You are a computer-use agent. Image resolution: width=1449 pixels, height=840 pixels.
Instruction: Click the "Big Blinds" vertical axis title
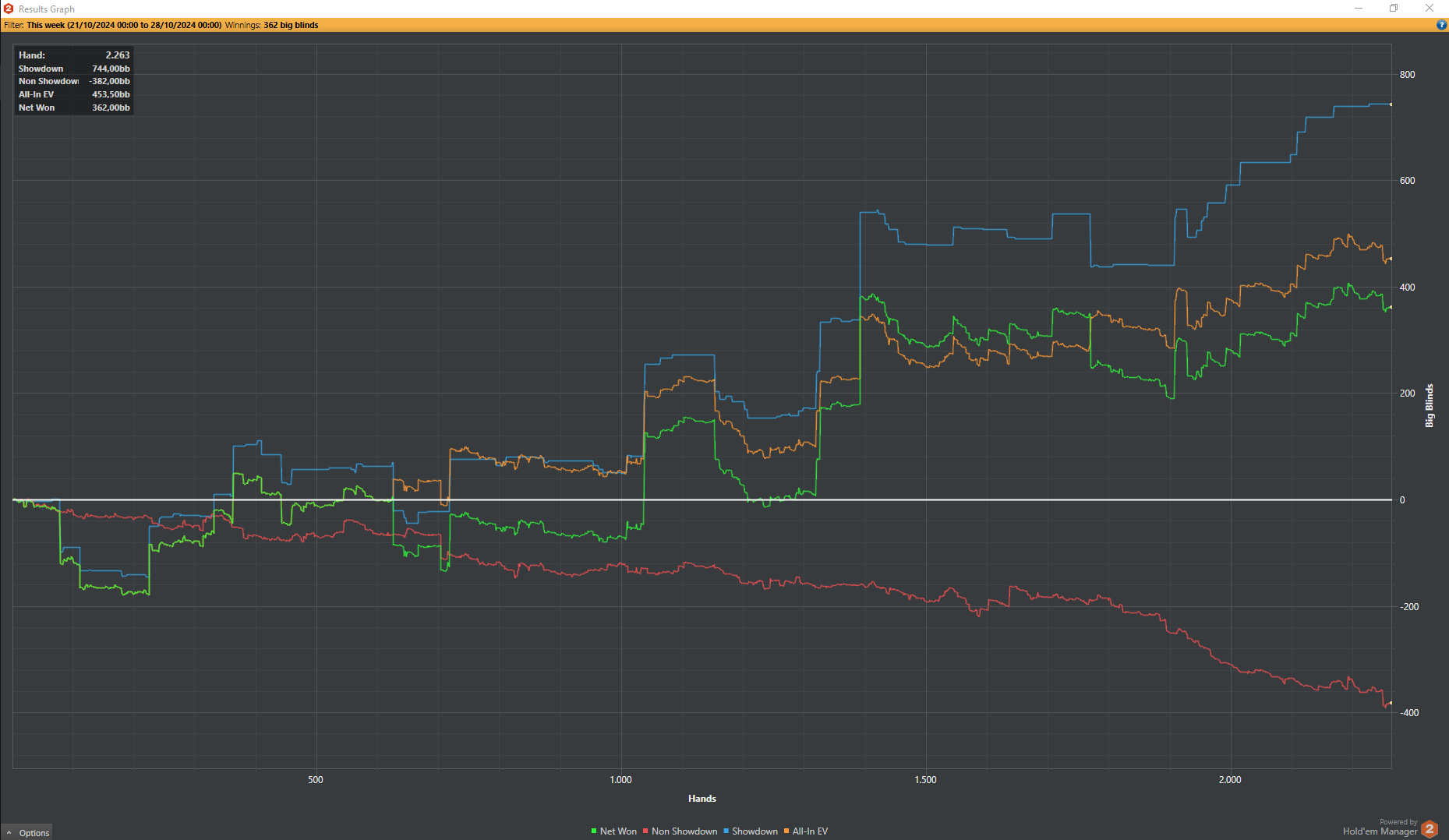1430,405
